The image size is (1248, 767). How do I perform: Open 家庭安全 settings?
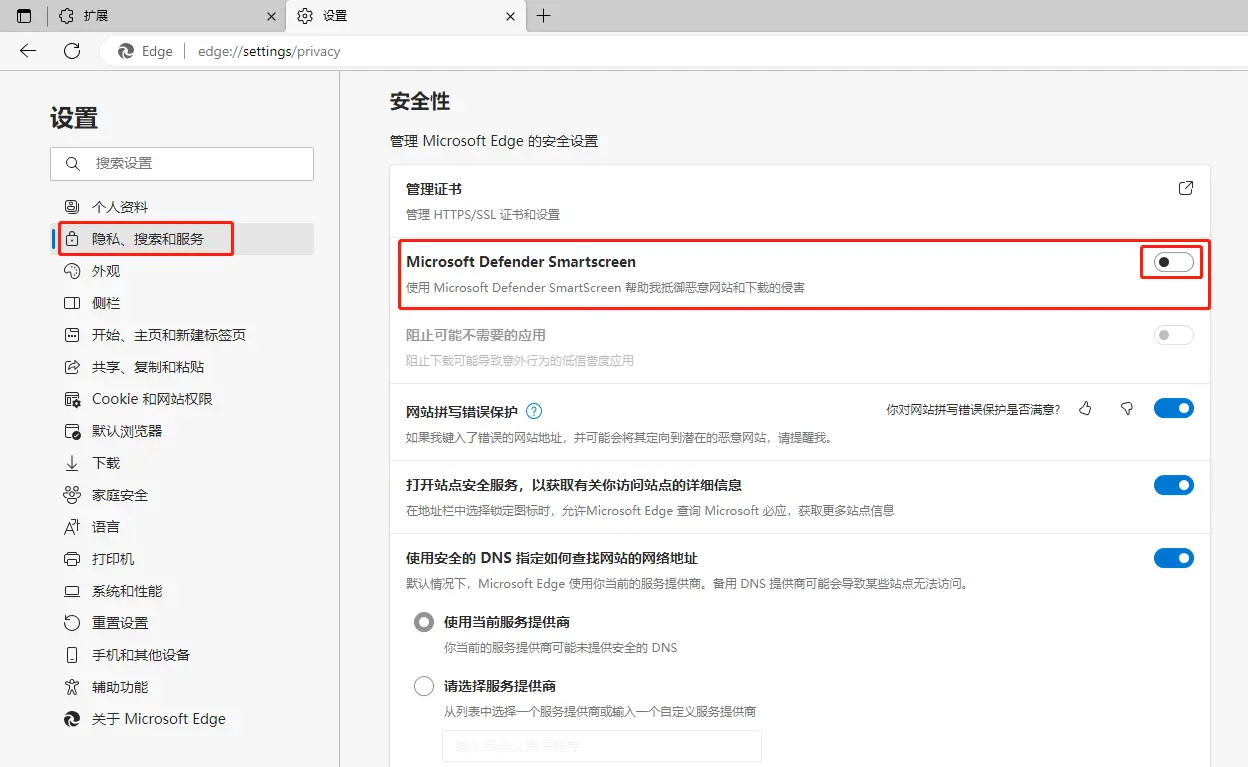182,495
